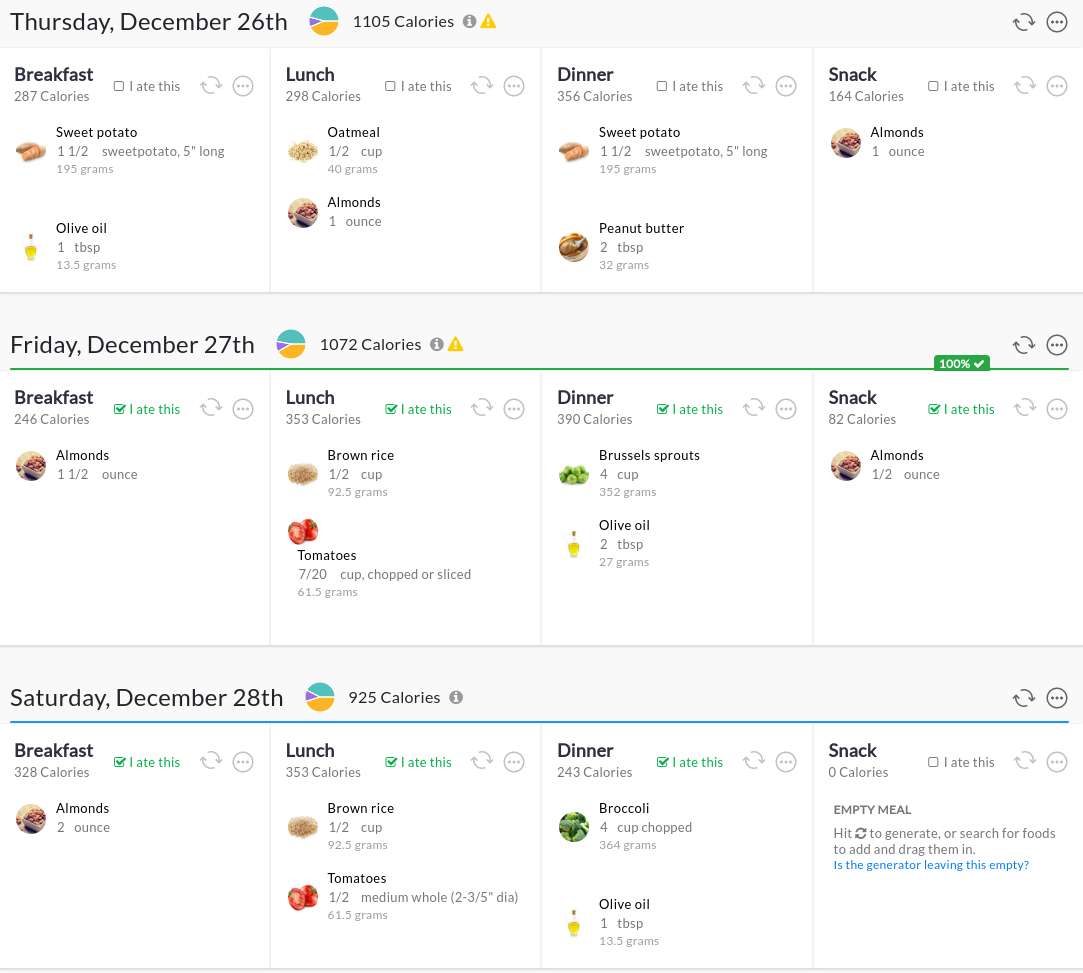This screenshot has width=1083, height=973.
Task: Regenerate Saturday Lunch meal
Action: click(x=482, y=762)
